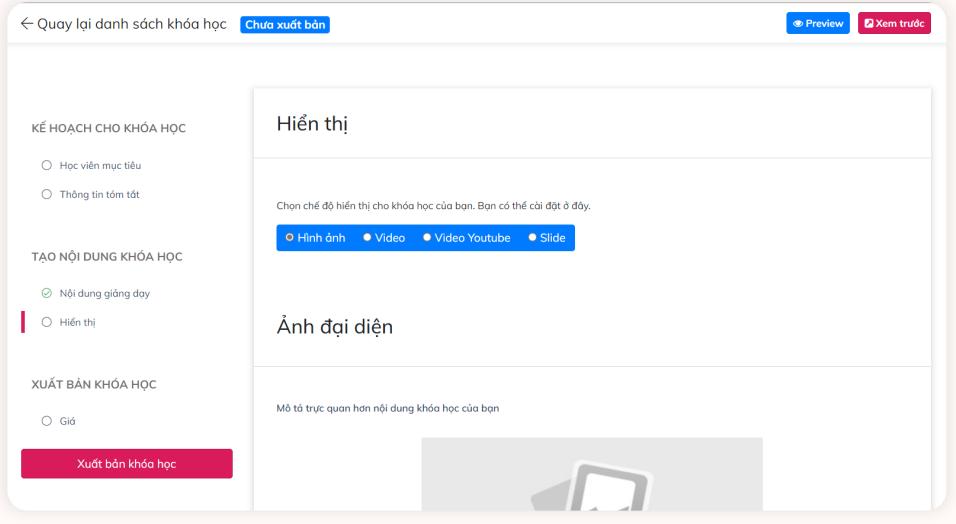The width and height of the screenshot is (956, 524).
Task: Choose the 'Video' display option
Action: coord(384,238)
